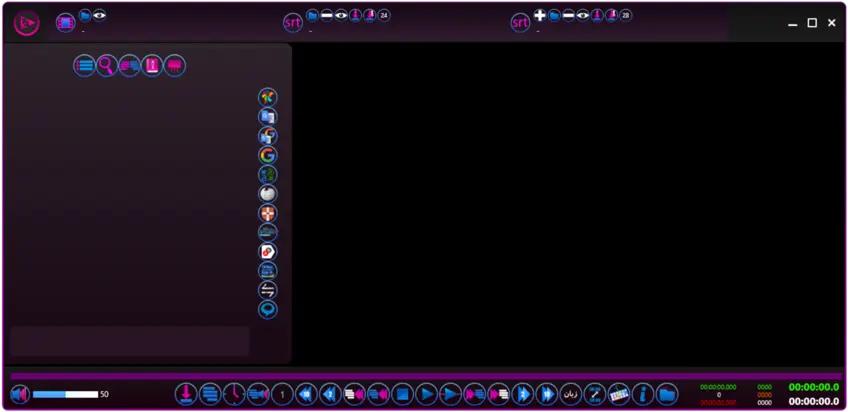Toggle the eye icon next to video icon
The width and height of the screenshot is (848, 412).
tap(99, 15)
